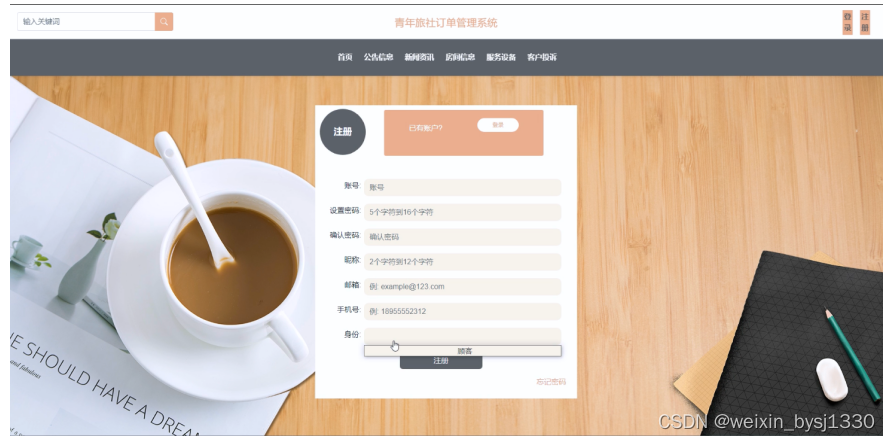Open the 注册 link in top-right header
This screenshot has width=891, height=442.
[865, 22]
